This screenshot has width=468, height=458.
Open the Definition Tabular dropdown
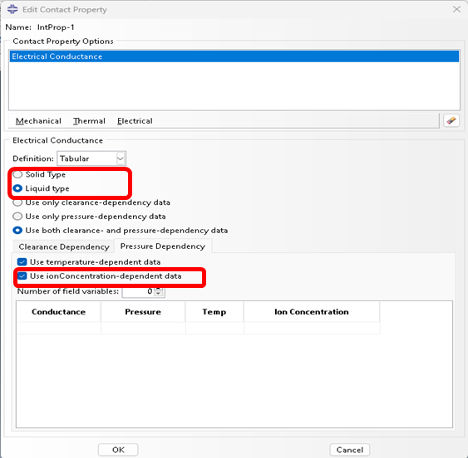[x=91, y=158]
